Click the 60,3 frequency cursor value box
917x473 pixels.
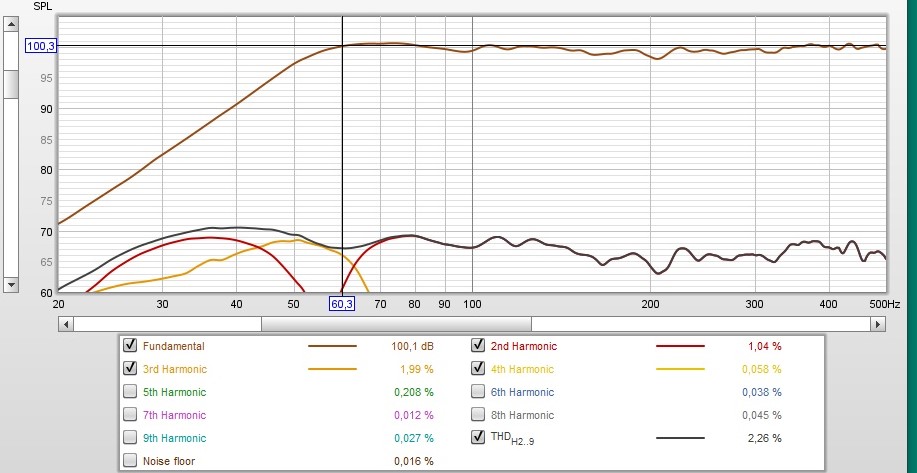pyautogui.click(x=342, y=304)
